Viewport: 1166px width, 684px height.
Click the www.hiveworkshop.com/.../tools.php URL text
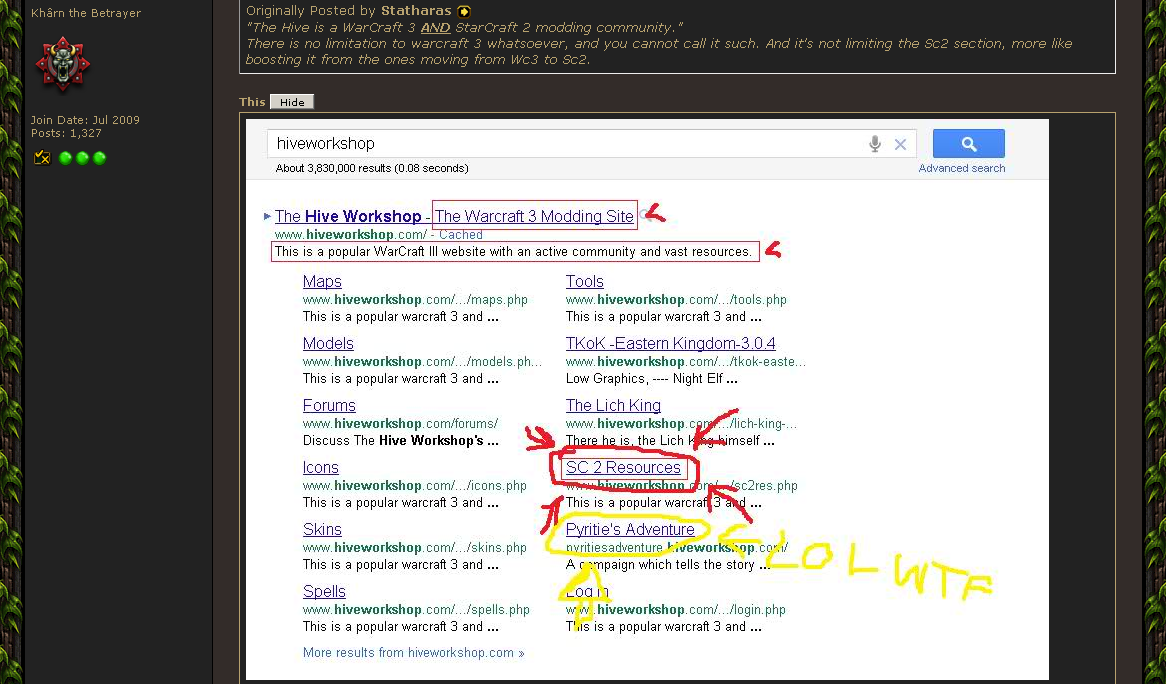676,300
